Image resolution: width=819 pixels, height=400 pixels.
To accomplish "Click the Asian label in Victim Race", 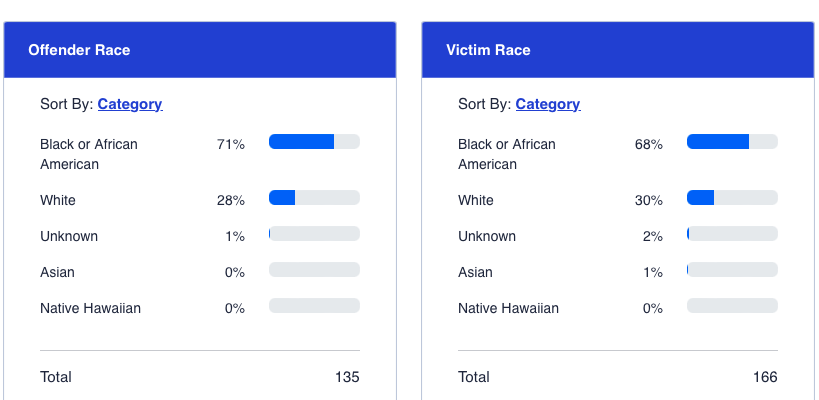I will (x=476, y=272).
